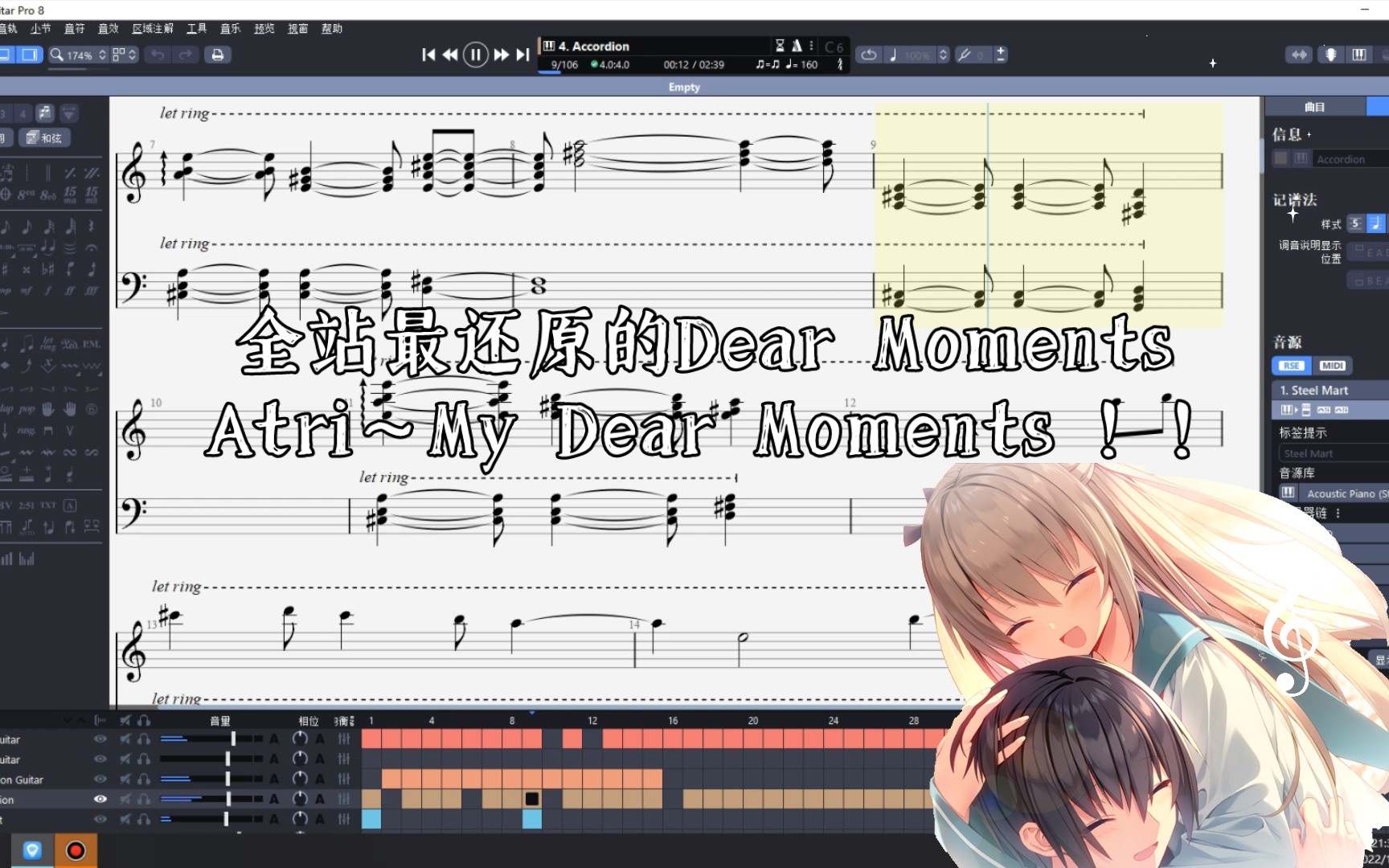Move track up with up chevron

pos(80,721)
